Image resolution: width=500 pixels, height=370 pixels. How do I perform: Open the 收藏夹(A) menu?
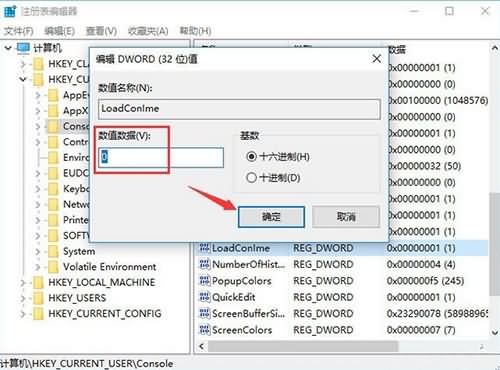(148, 31)
